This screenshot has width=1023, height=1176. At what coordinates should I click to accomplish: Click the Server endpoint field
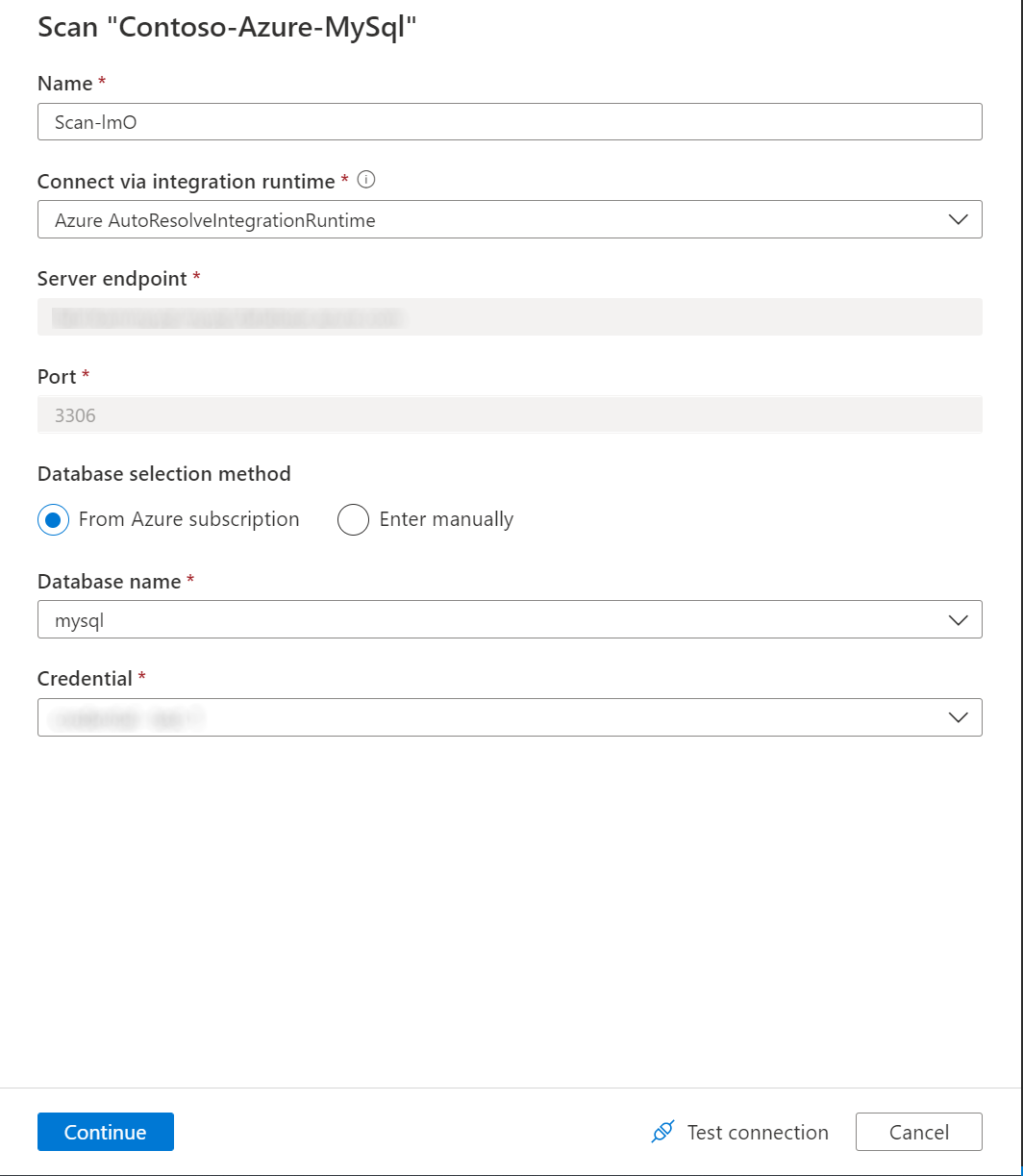coord(510,316)
